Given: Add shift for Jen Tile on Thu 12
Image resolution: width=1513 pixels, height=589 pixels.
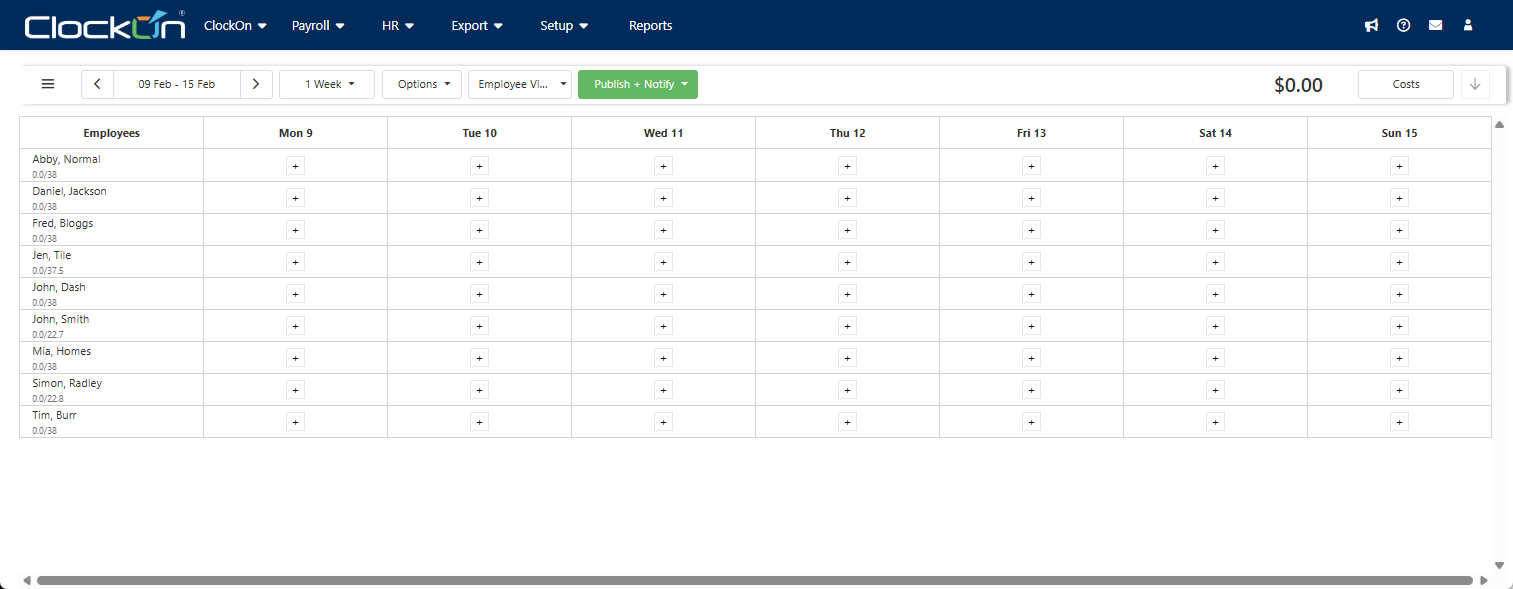Looking at the screenshot, I should [x=847, y=262].
